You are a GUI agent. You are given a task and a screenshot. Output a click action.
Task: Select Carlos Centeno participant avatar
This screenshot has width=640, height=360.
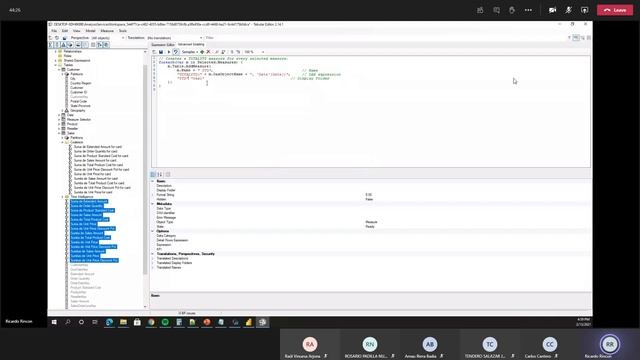[549, 344]
